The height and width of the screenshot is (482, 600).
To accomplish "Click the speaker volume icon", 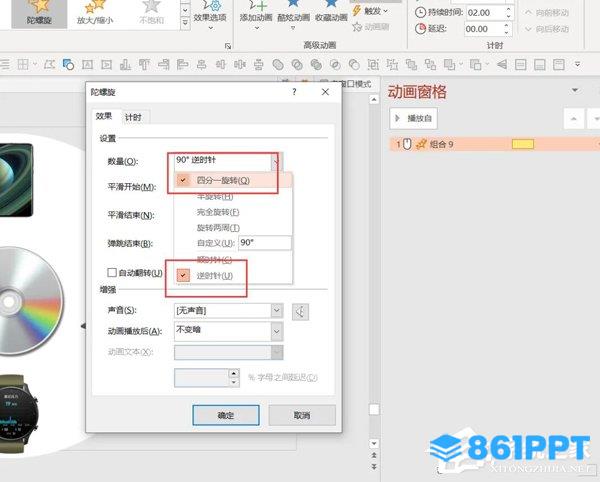I will pyautogui.click(x=300, y=312).
